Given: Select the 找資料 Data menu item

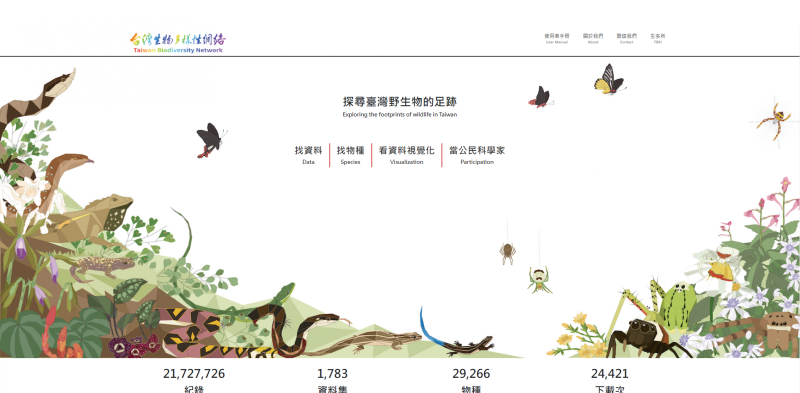Looking at the screenshot, I should click(x=309, y=155).
